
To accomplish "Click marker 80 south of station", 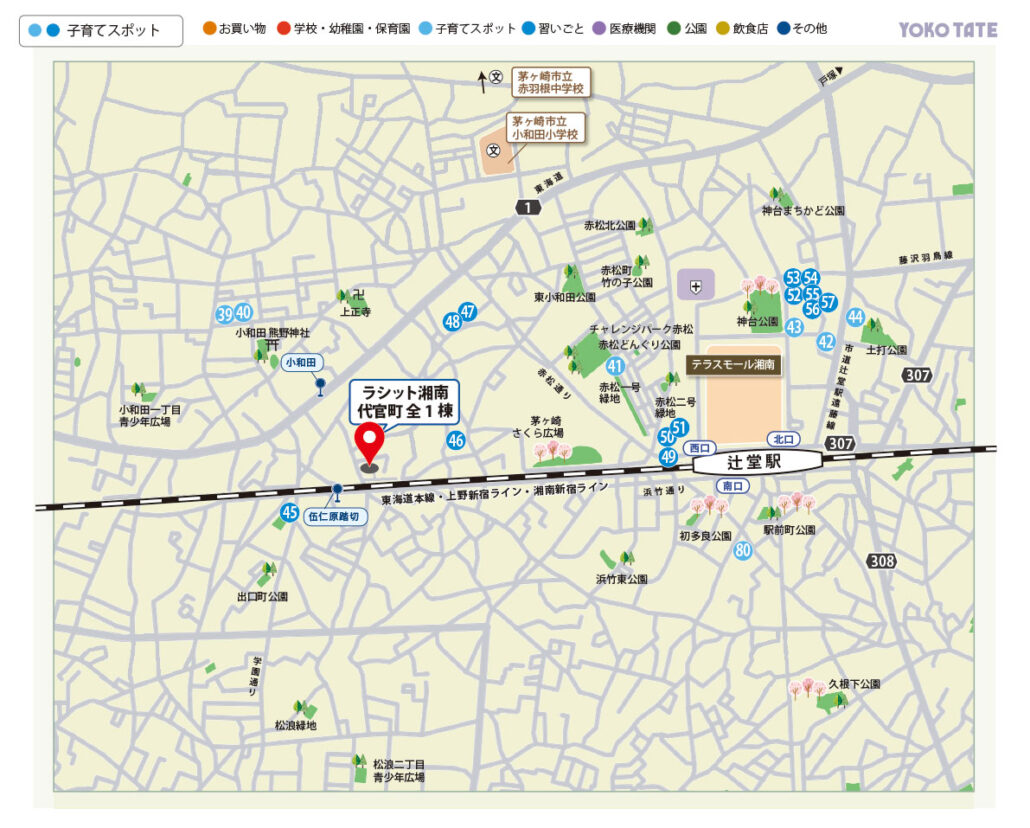I will point(742,550).
